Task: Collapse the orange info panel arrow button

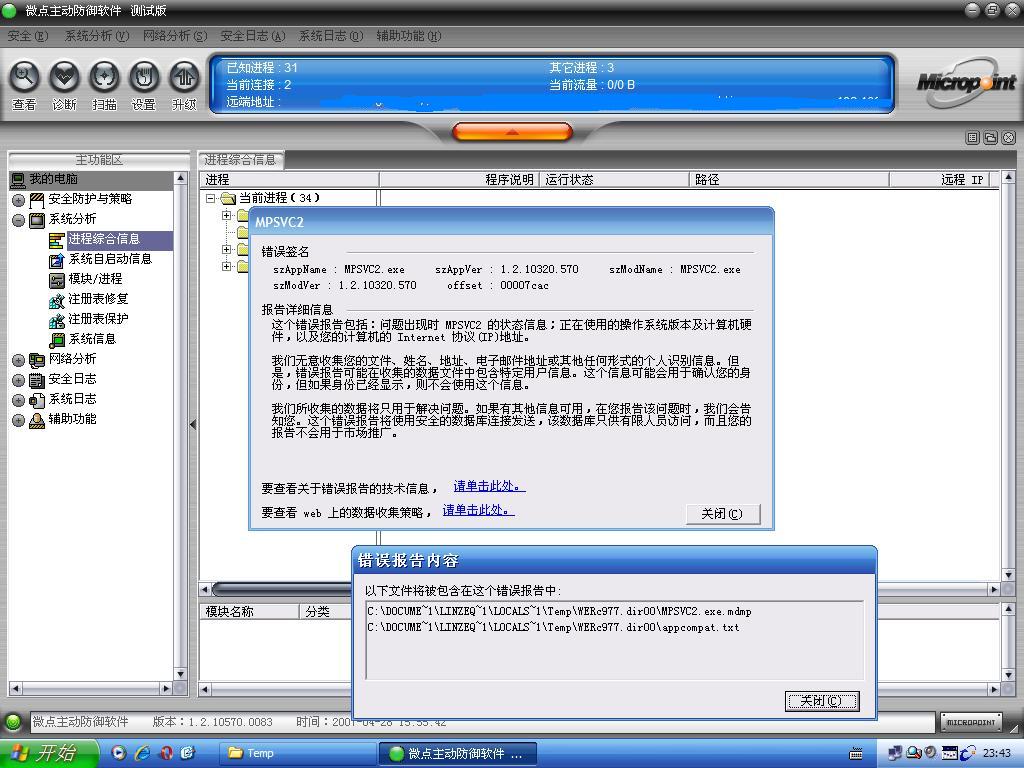Action: click(512, 132)
